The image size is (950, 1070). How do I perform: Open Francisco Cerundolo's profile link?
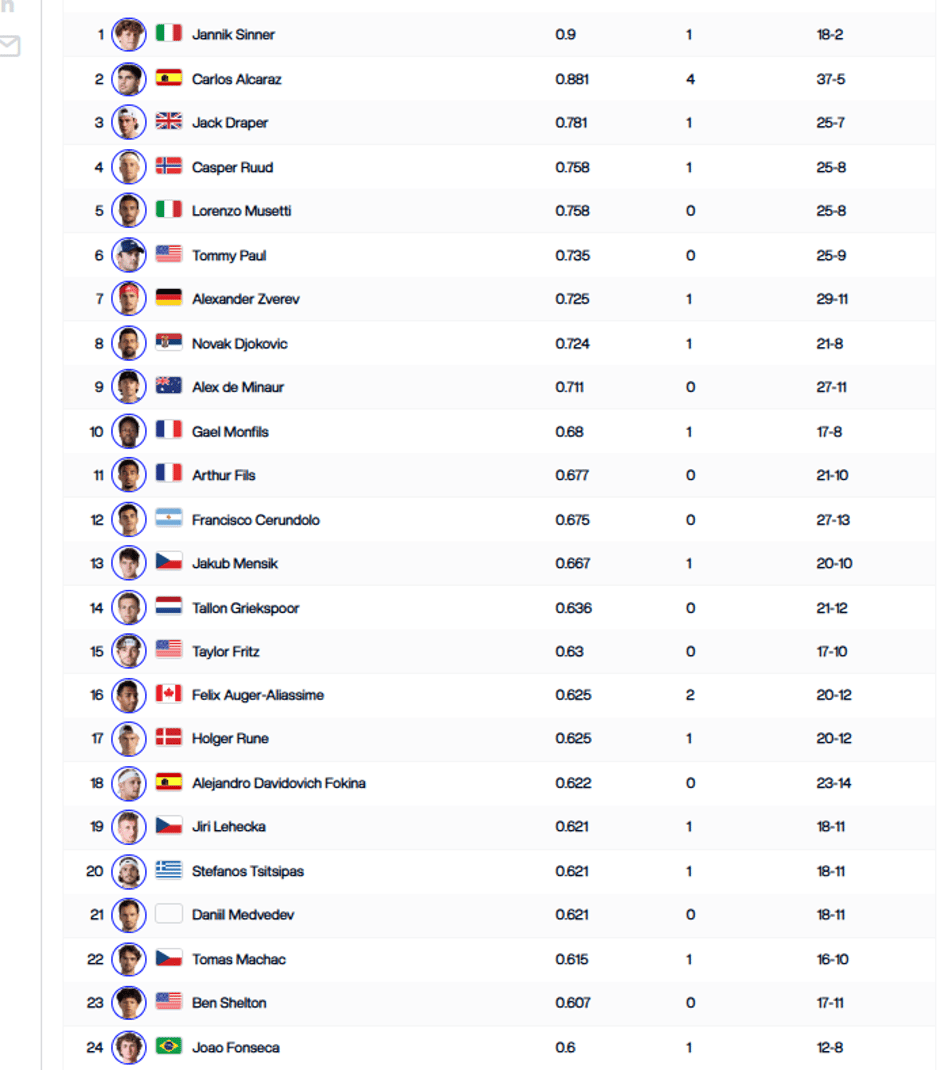[256, 520]
